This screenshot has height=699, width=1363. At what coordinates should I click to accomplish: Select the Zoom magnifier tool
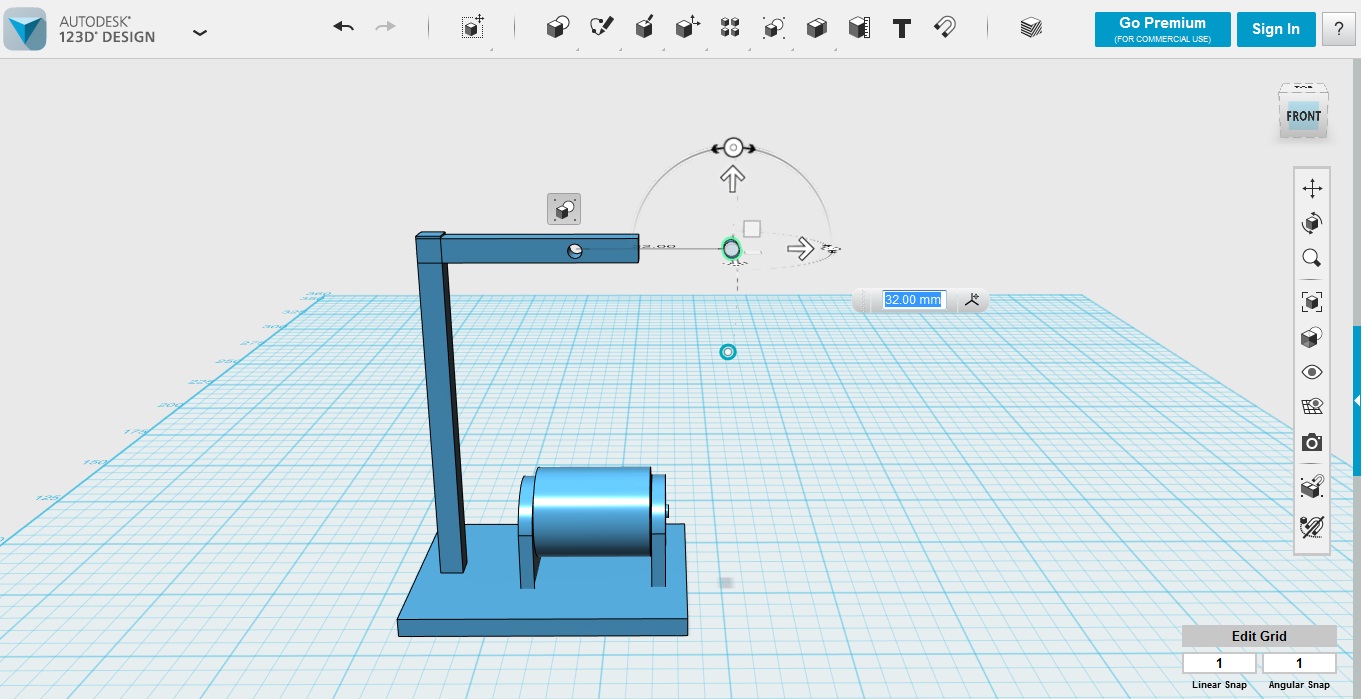pyautogui.click(x=1312, y=258)
